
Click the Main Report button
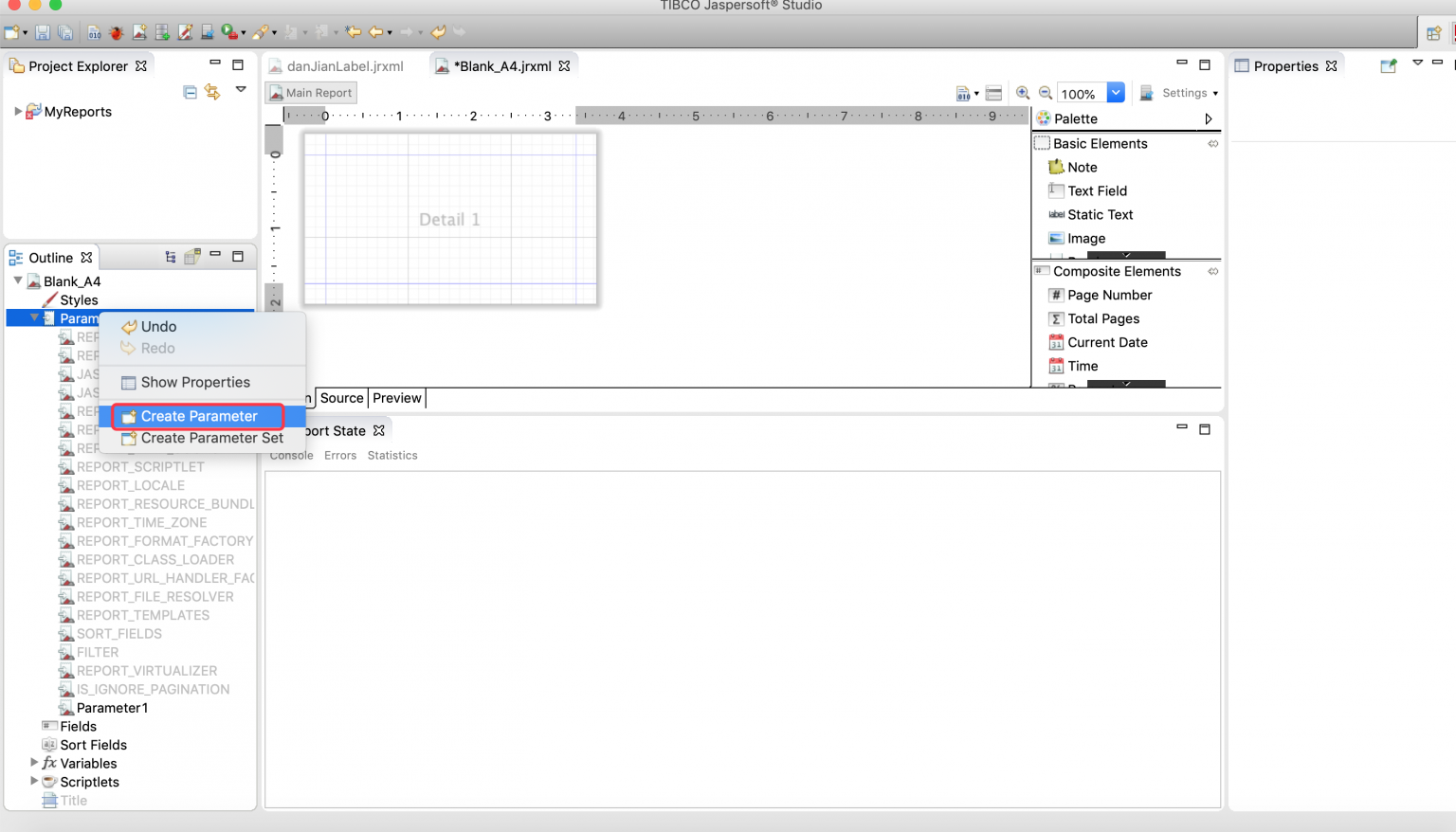coord(311,93)
